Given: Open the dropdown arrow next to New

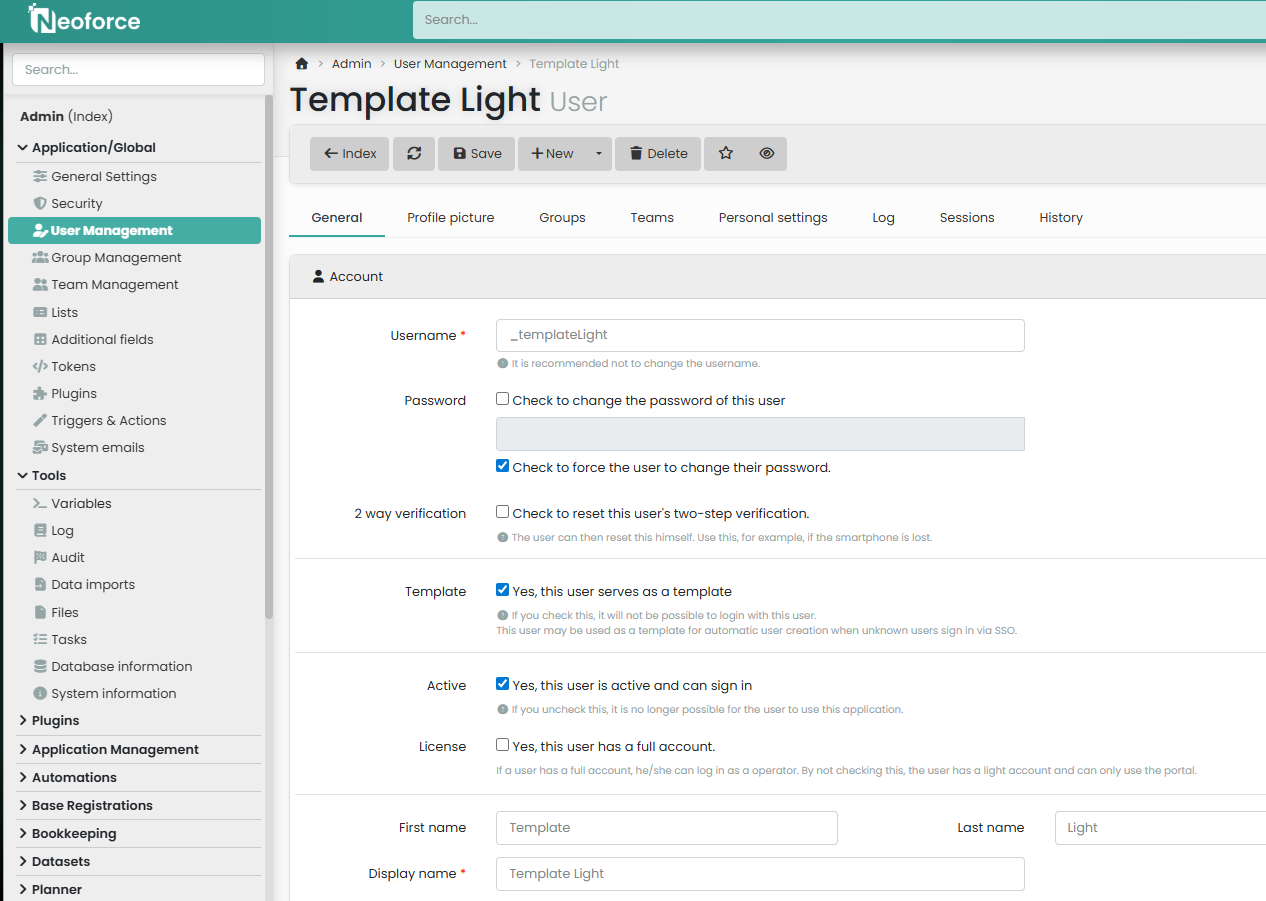Looking at the screenshot, I should tap(599, 154).
